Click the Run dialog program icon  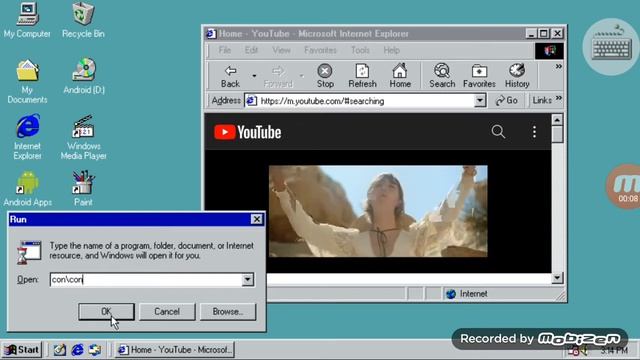[x=29, y=252]
